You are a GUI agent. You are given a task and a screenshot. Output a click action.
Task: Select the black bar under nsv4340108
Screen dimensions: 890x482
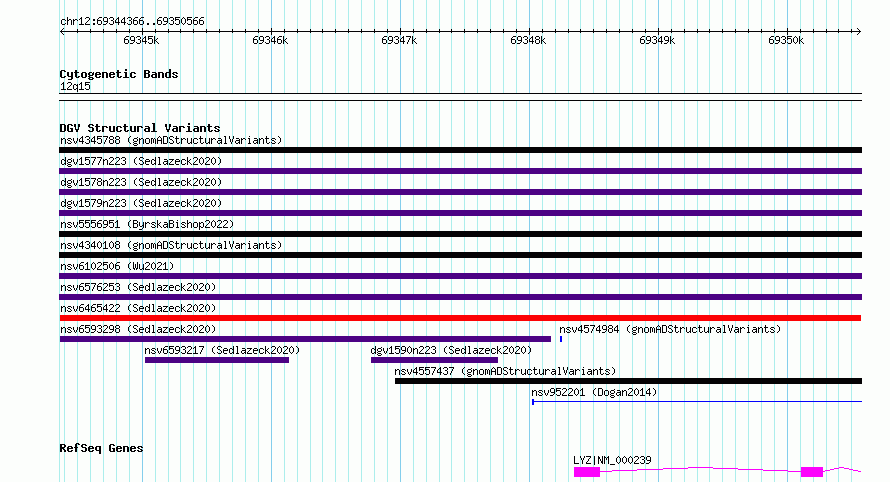[460, 255]
